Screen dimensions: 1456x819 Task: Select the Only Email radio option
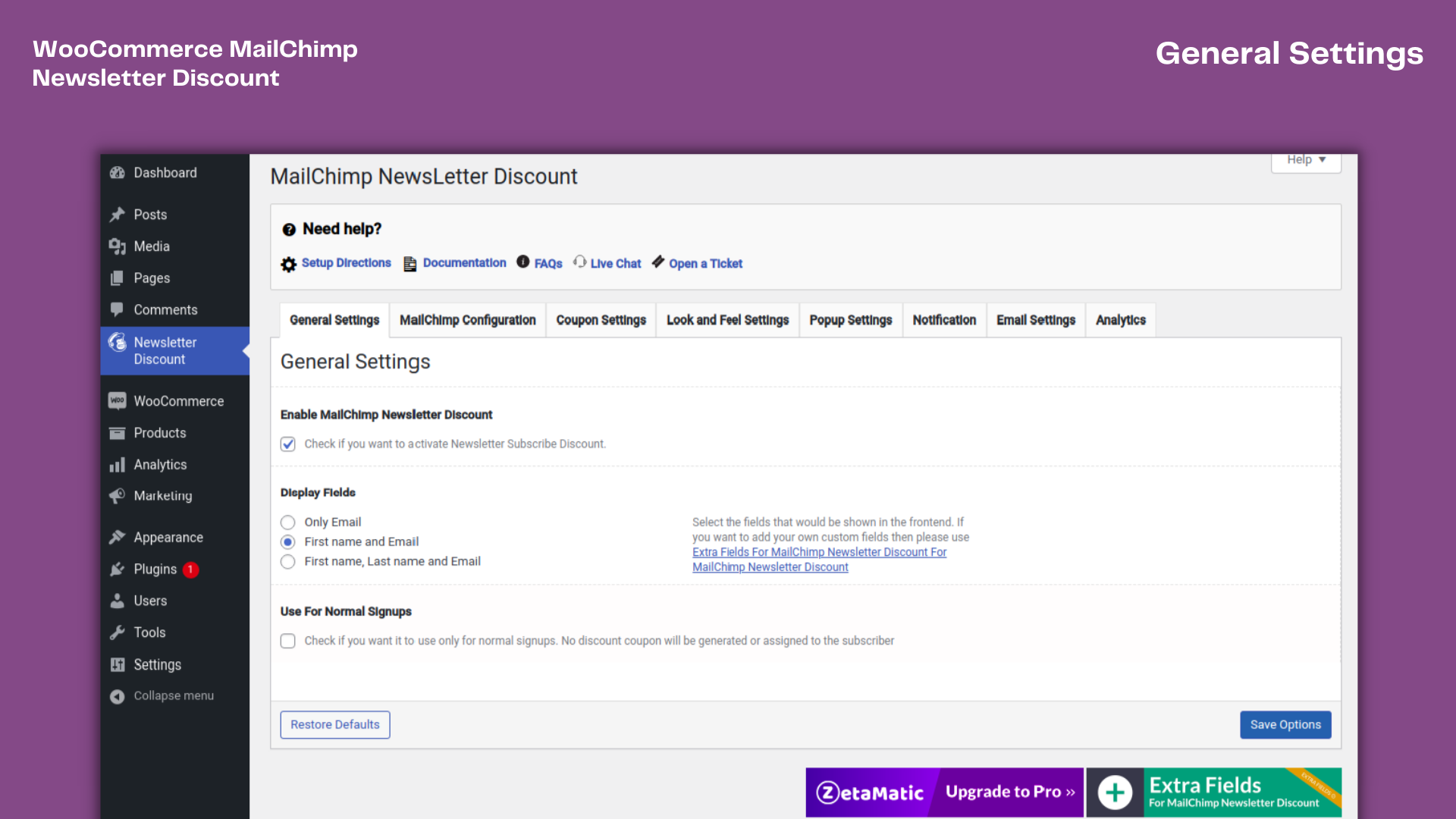(288, 522)
